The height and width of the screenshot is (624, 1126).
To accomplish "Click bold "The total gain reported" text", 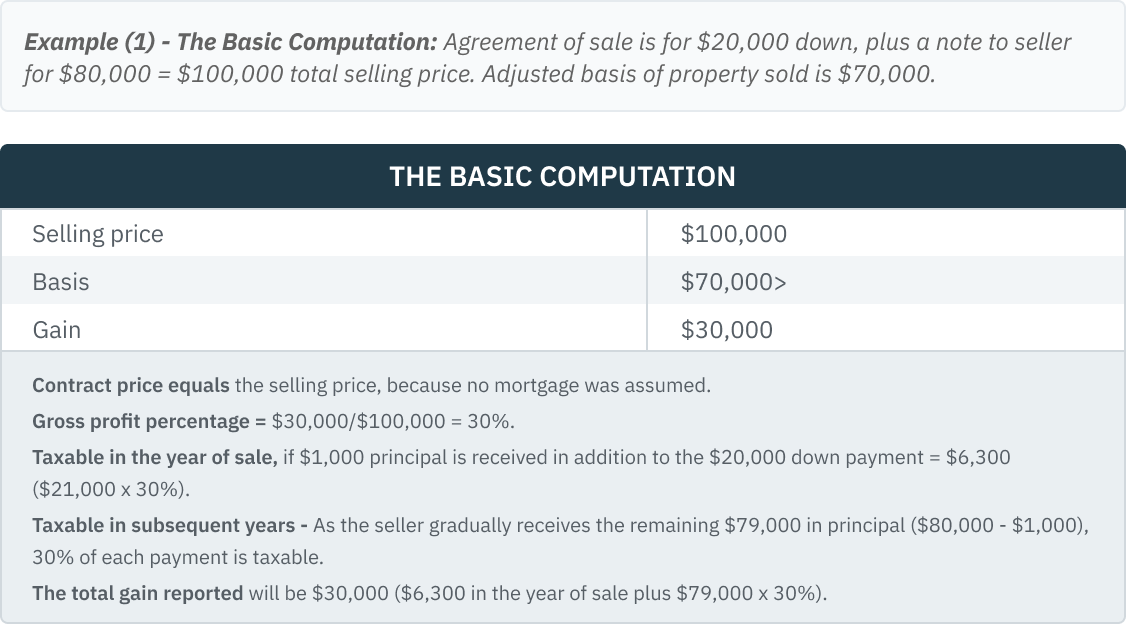I will pyautogui.click(x=137, y=593).
